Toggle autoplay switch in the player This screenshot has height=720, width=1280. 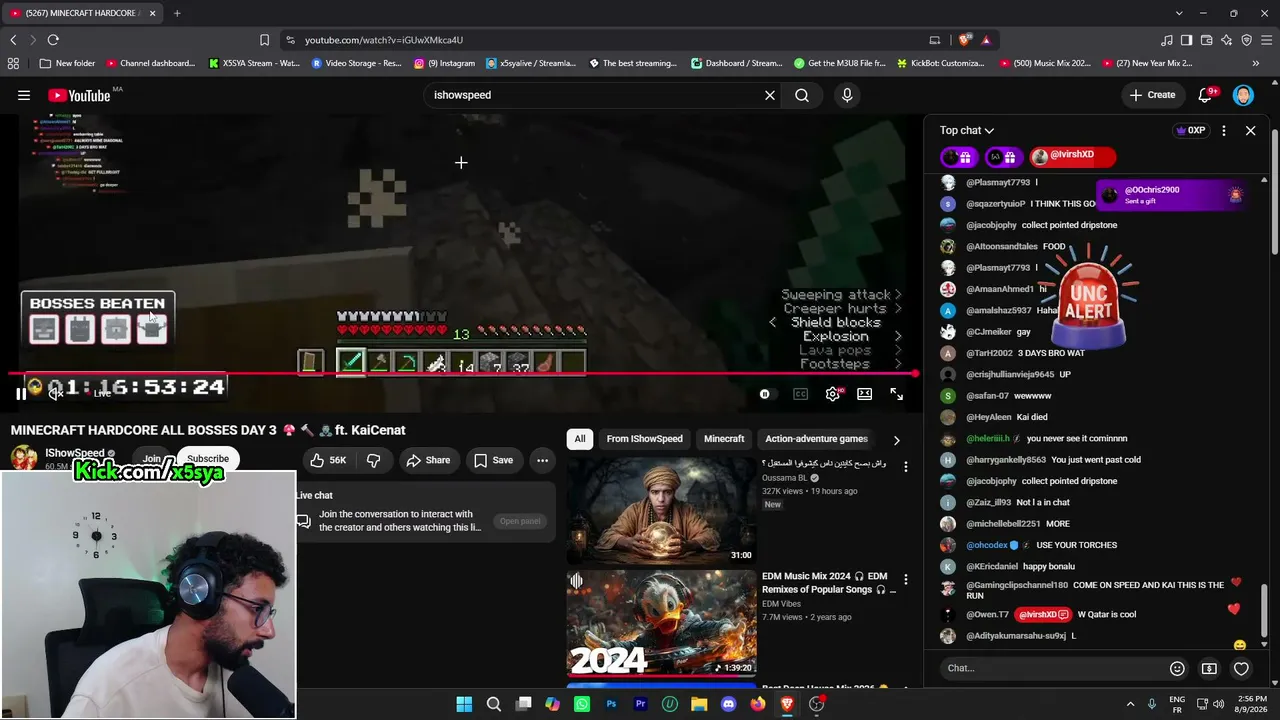[765, 394]
